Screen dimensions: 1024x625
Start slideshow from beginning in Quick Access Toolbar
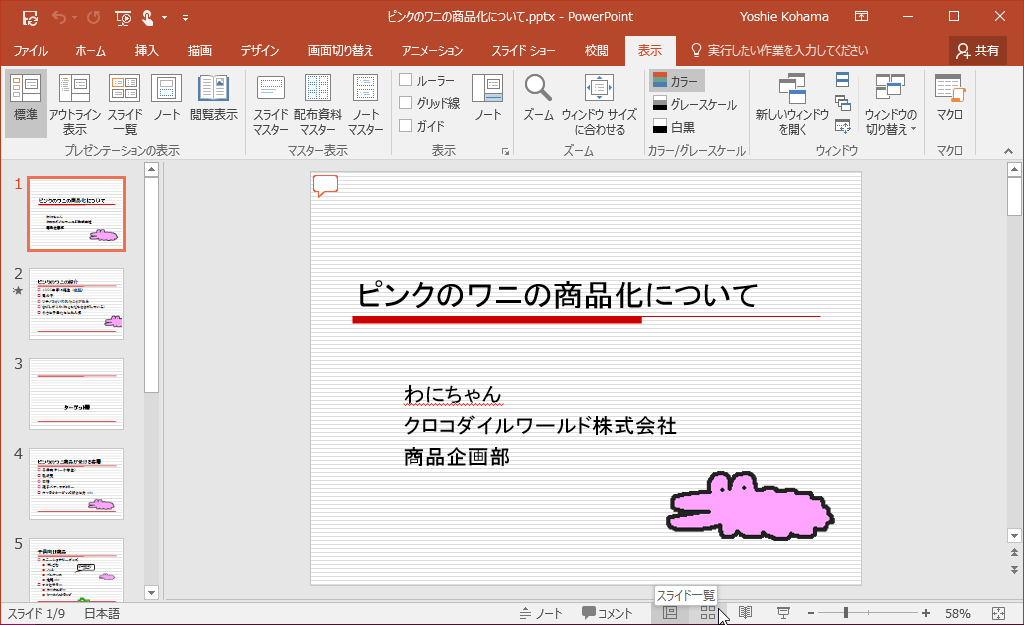point(122,17)
